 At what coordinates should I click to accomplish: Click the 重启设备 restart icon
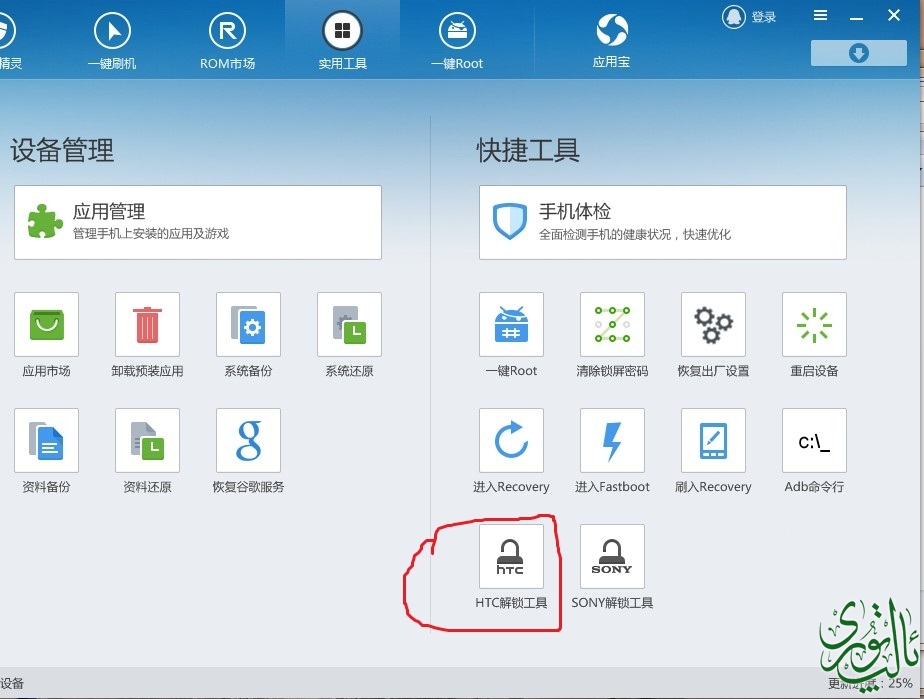pos(814,325)
